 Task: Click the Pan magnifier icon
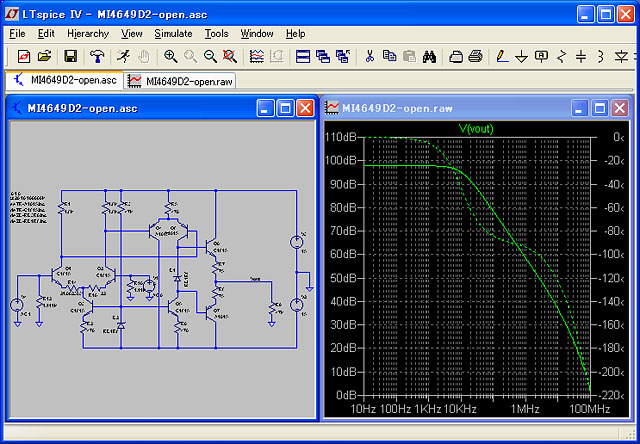click(x=190, y=56)
